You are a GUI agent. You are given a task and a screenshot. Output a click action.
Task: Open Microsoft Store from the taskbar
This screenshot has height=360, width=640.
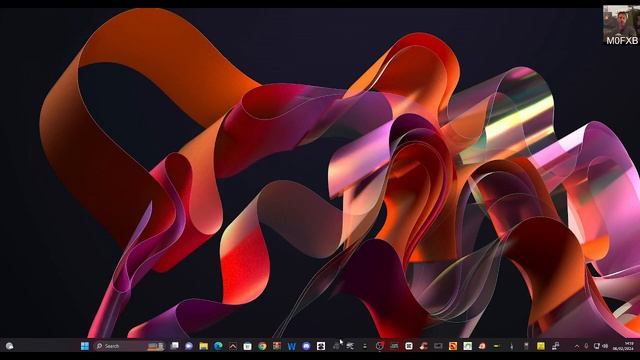point(247,346)
